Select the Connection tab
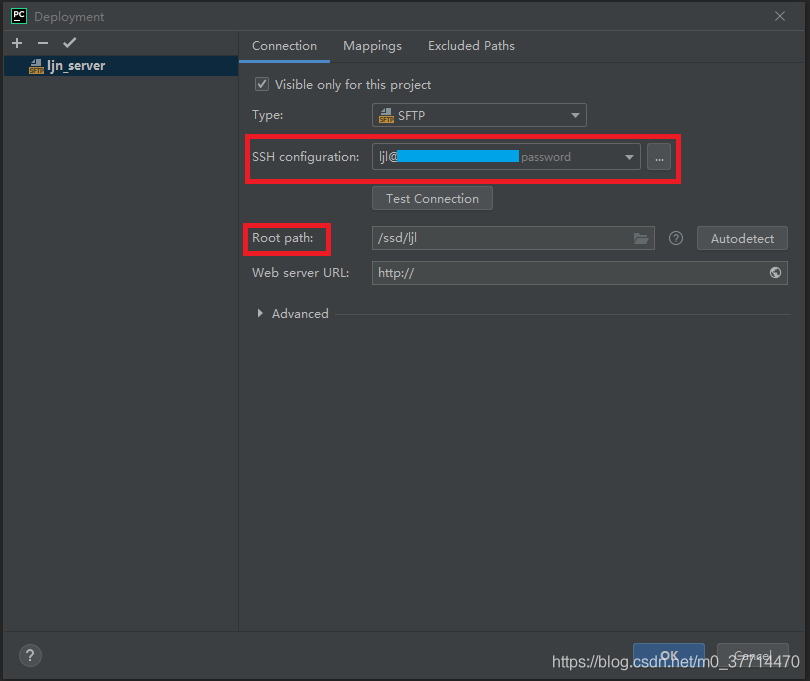This screenshot has width=810, height=681. (284, 46)
